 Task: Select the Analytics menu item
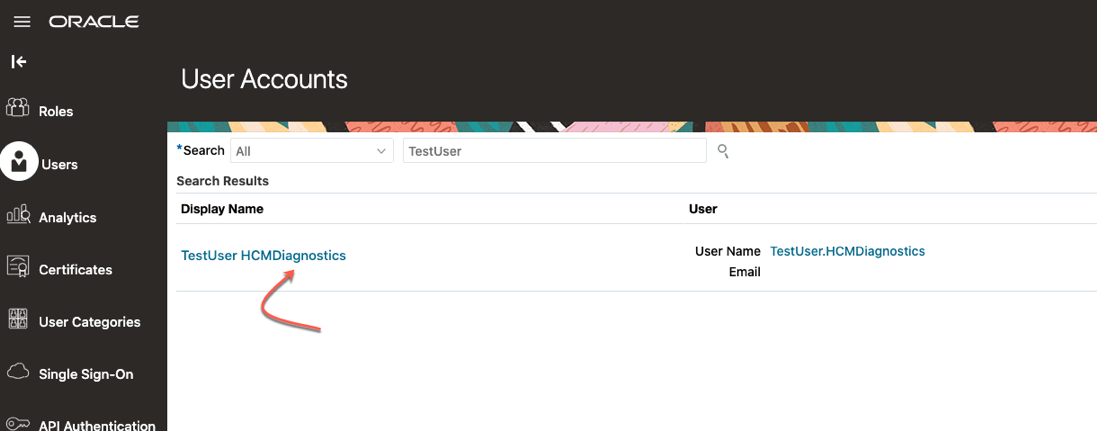67,217
